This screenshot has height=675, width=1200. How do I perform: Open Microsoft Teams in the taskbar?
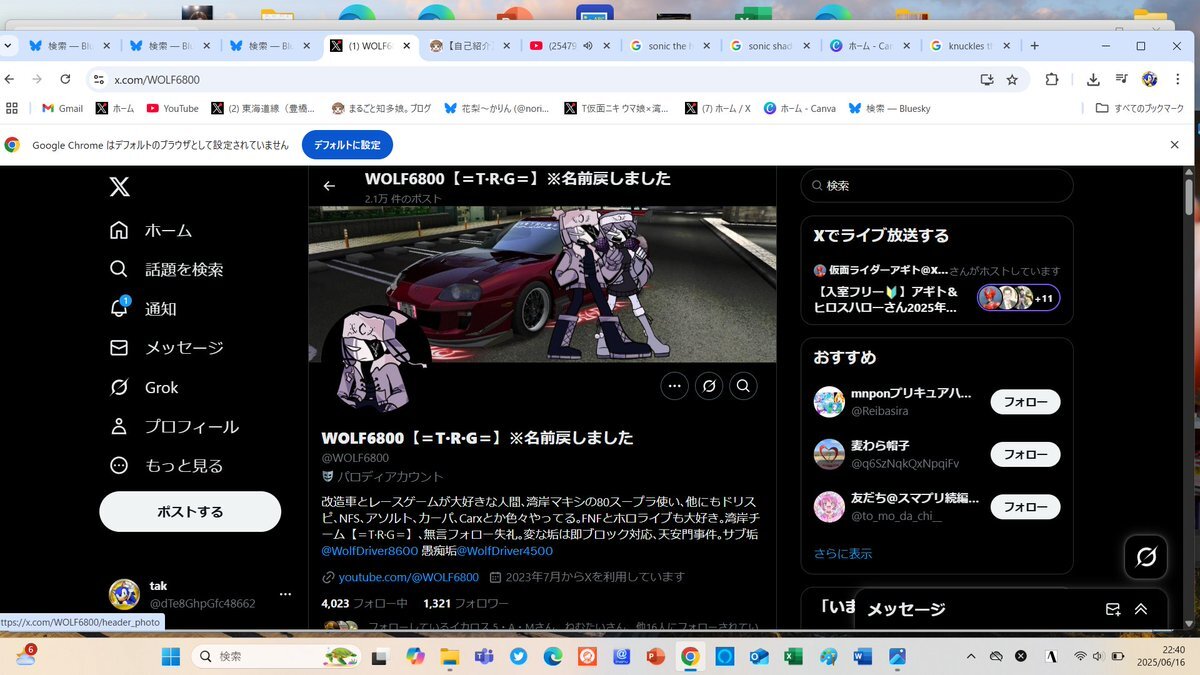(x=483, y=656)
